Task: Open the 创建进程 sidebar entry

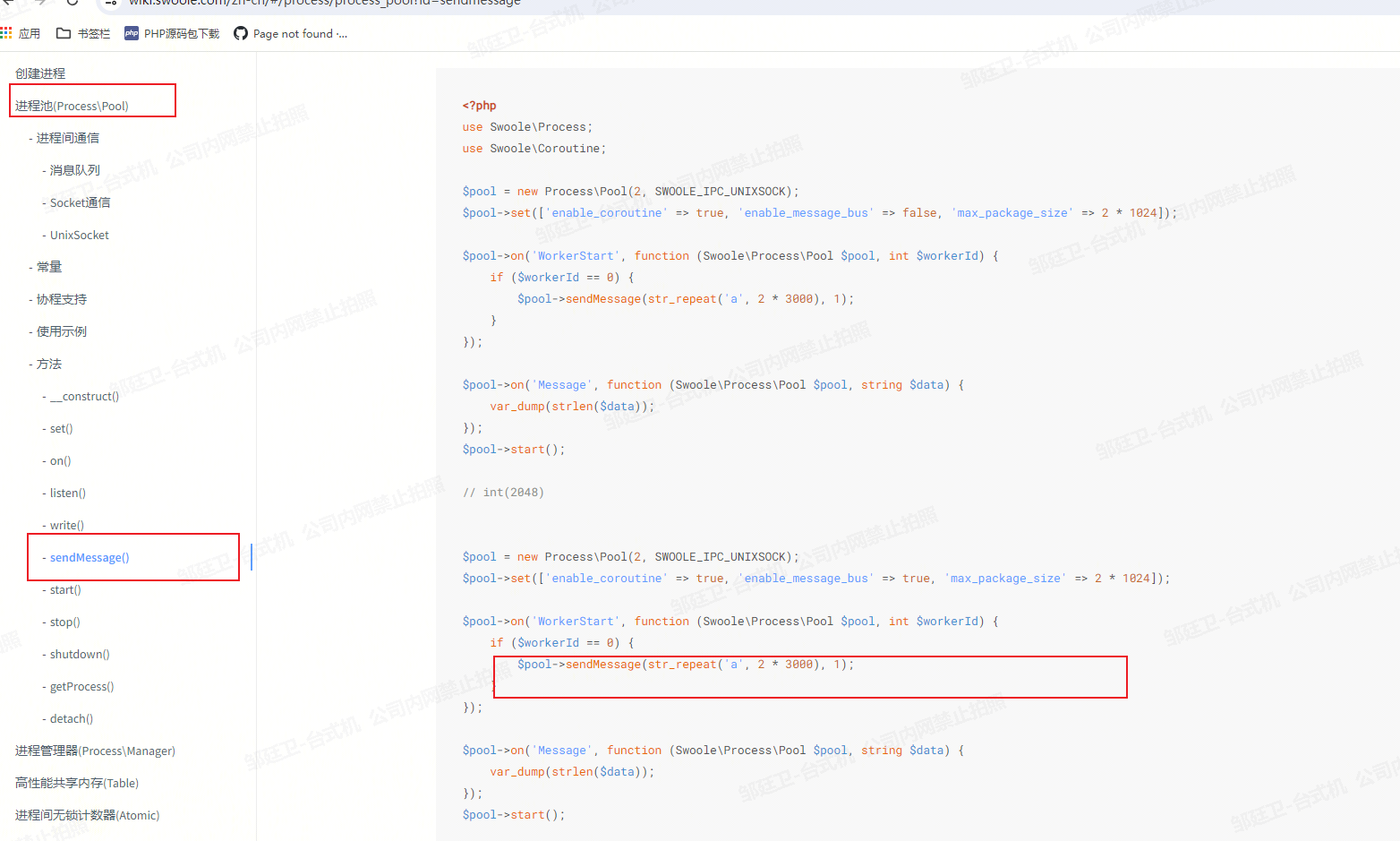Action: point(40,73)
